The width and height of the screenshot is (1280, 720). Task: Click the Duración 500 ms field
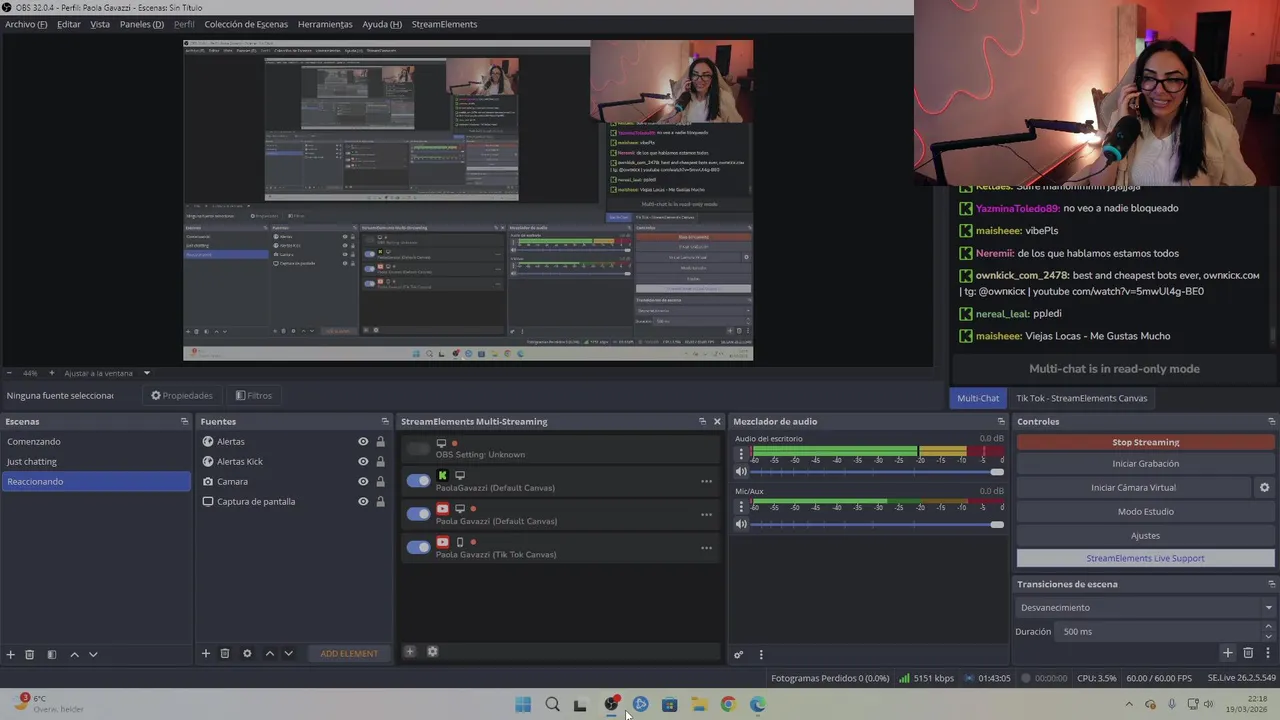(1158, 631)
